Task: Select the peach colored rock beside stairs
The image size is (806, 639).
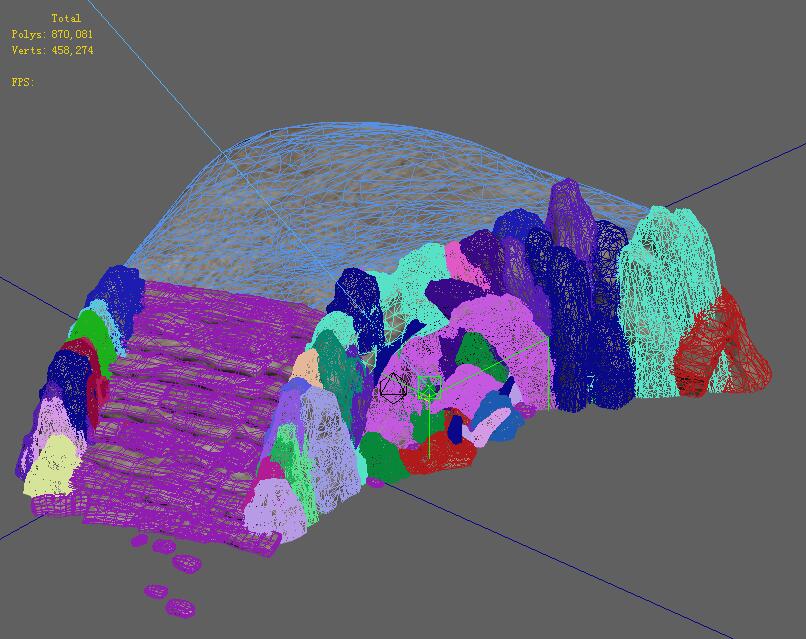Action: tap(307, 369)
